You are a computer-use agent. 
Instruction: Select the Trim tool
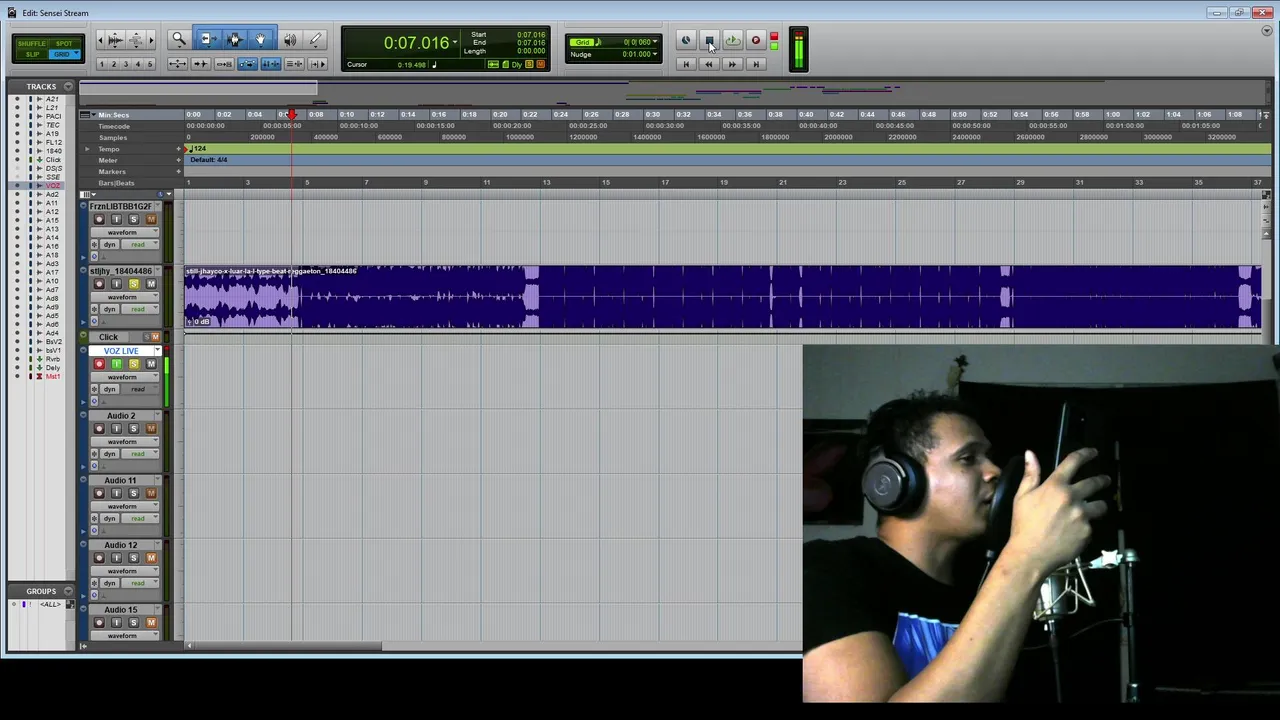click(207, 40)
